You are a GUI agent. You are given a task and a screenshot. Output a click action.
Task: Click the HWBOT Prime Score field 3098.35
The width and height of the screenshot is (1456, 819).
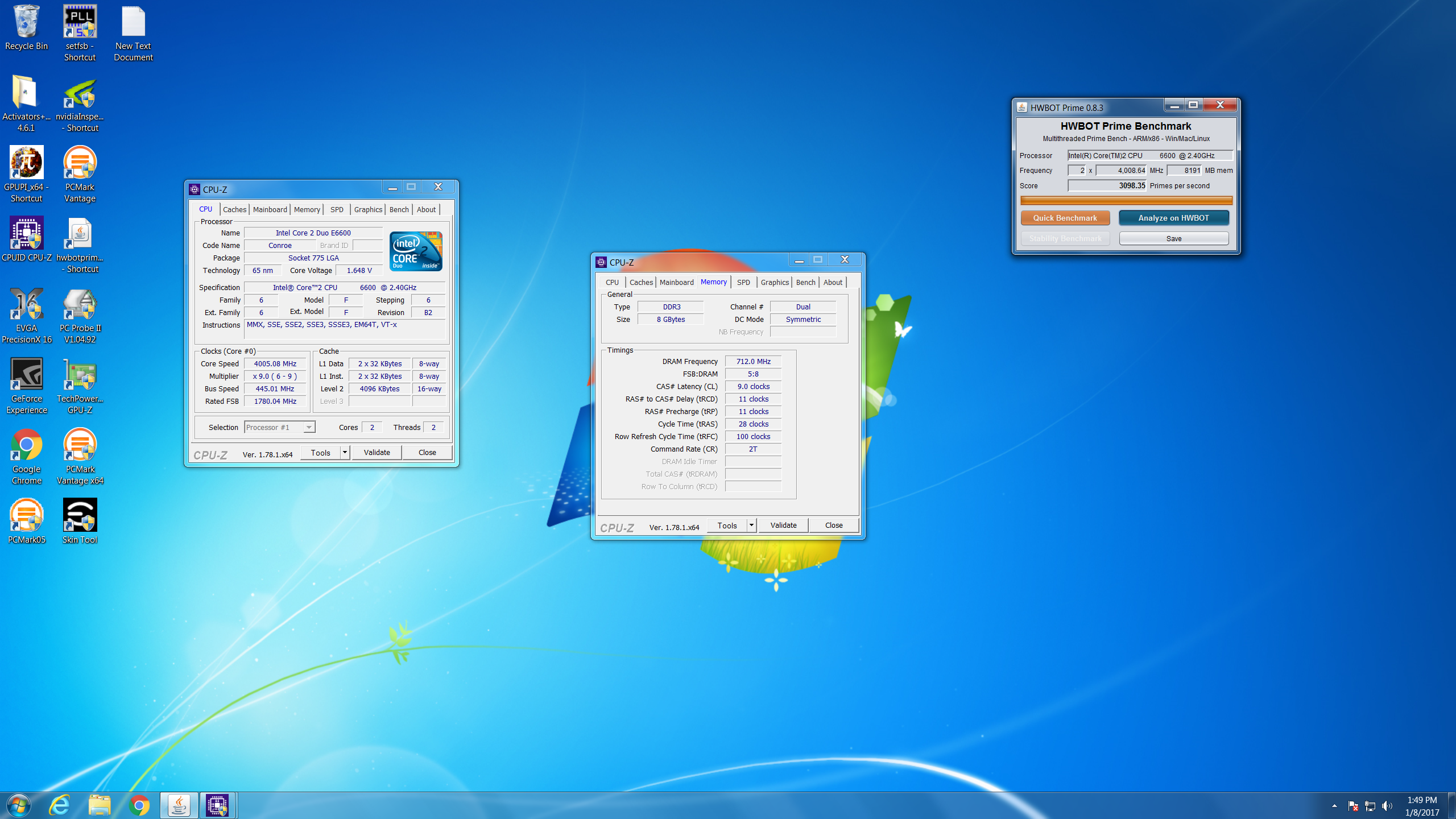(x=1107, y=185)
